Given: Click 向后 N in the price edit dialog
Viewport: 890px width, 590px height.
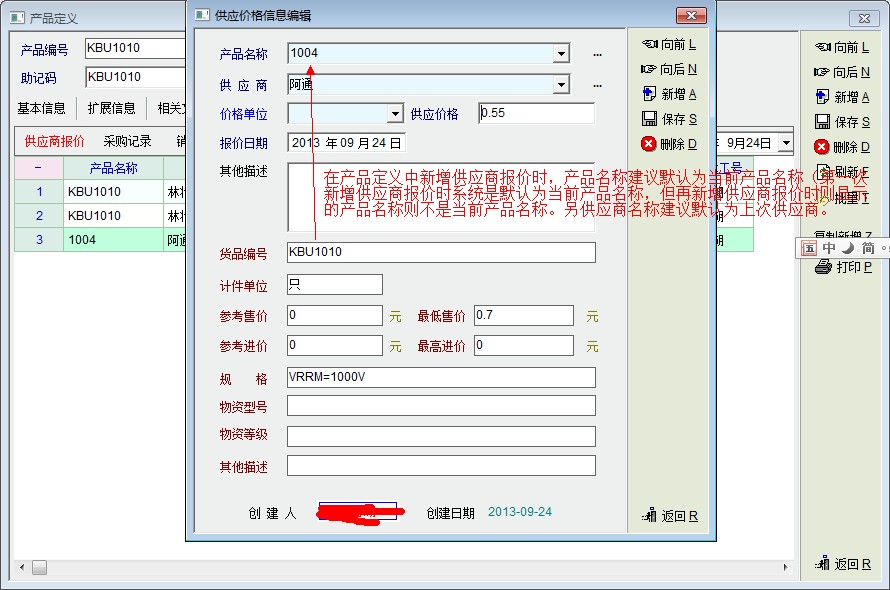Looking at the screenshot, I should point(669,69).
